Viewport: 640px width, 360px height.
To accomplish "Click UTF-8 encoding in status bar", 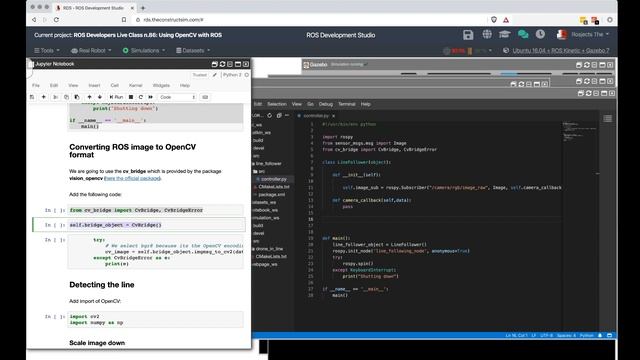I will [546, 336].
